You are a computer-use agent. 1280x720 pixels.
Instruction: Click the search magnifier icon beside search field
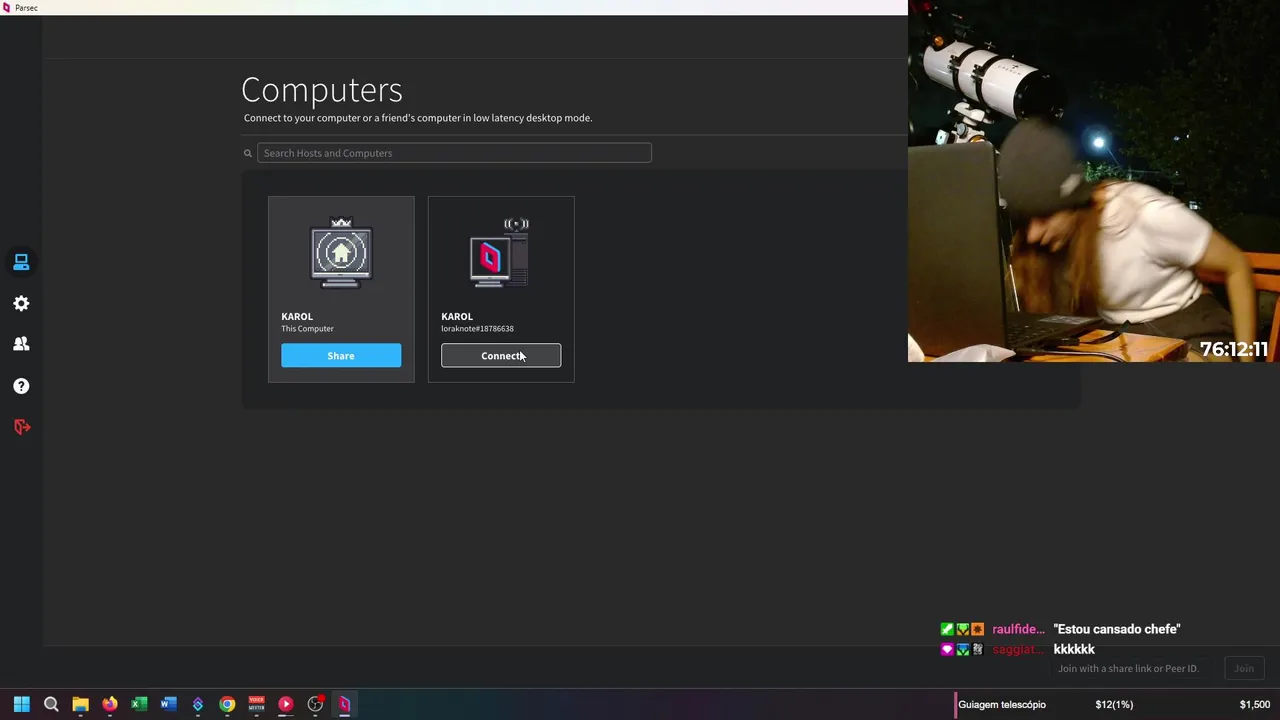coord(248,153)
